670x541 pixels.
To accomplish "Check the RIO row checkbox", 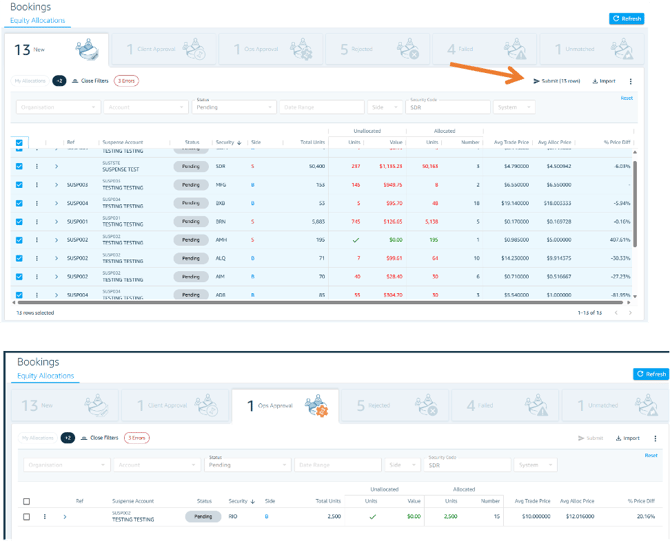I will click(x=26, y=516).
